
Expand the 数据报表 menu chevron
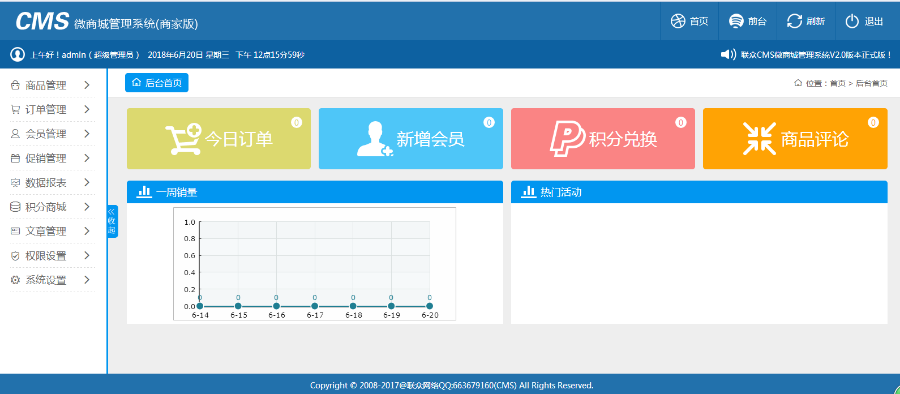click(x=87, y=183)
